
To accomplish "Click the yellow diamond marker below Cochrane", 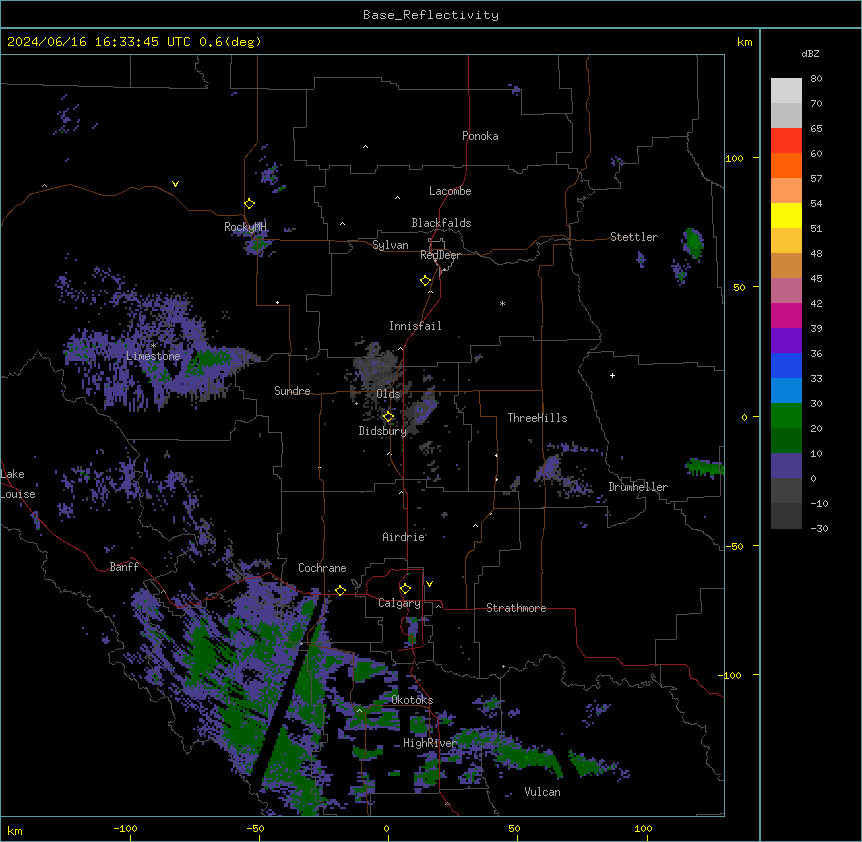I will [x=340, y=590].
